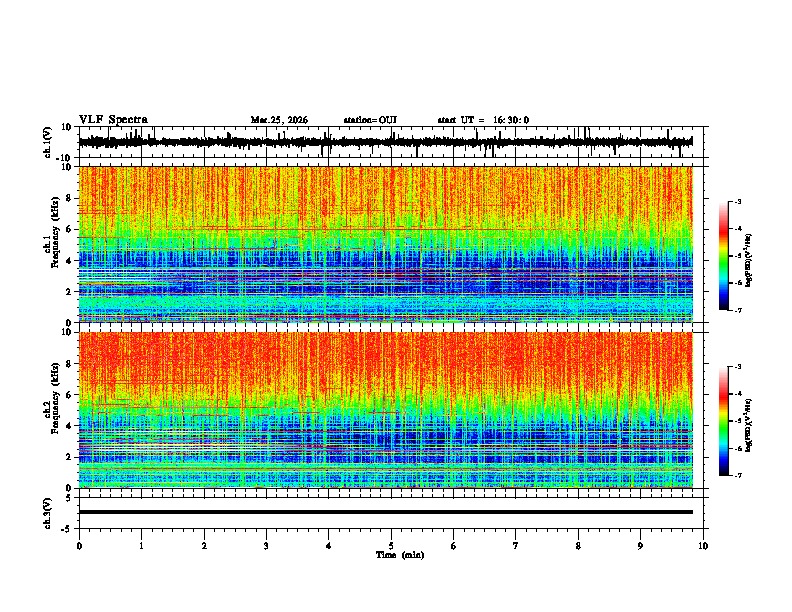792x612 pixels.
Task: Click the "station=OUI" header label
Action: click(x=370, y=120)
